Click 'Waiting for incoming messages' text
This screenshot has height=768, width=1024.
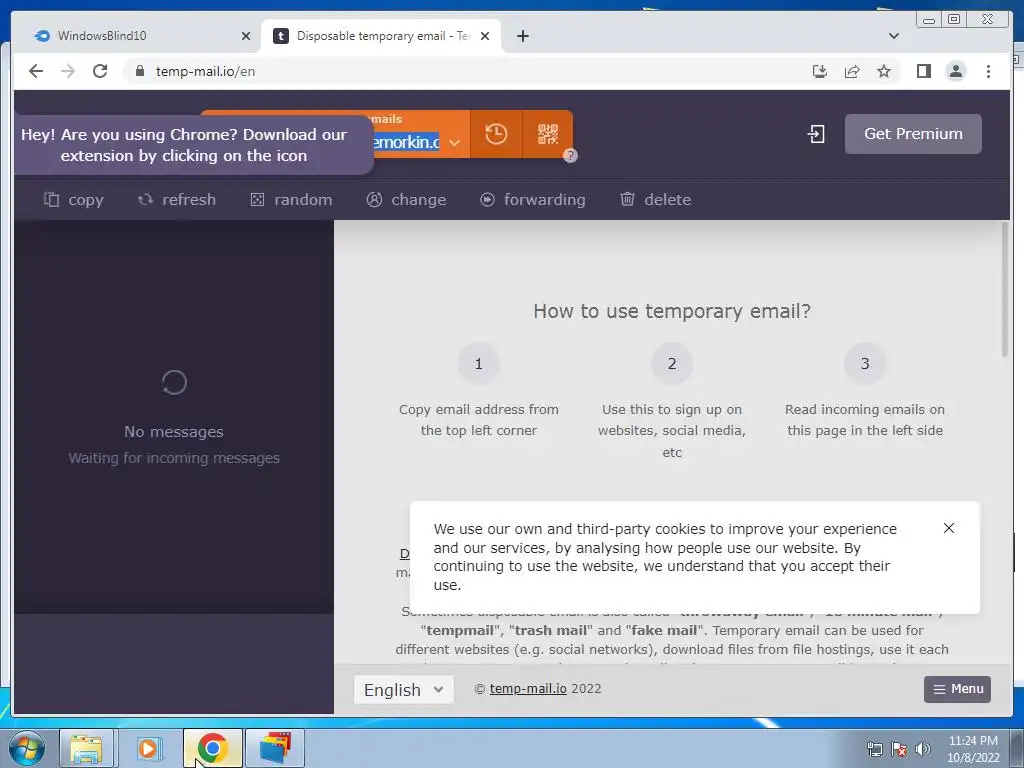coord(174,458)
